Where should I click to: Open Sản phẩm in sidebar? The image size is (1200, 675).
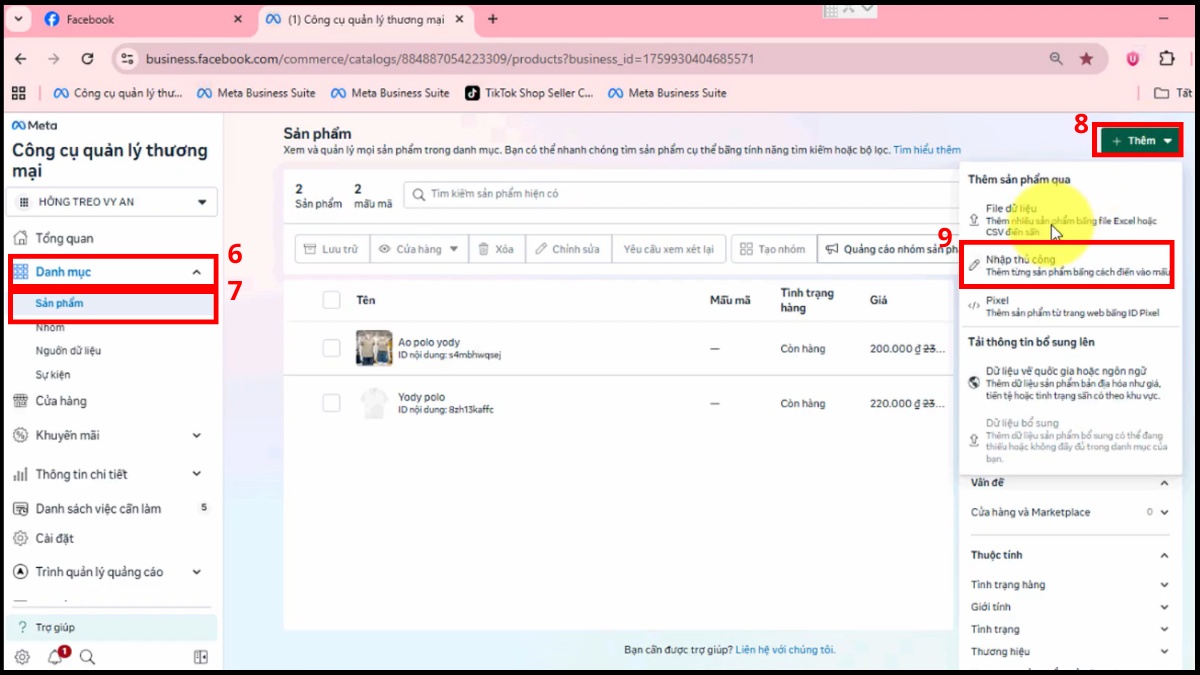click(x=60, y=303)
